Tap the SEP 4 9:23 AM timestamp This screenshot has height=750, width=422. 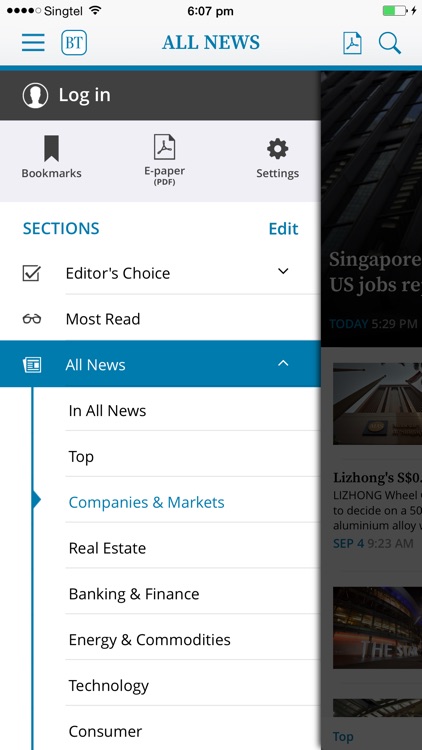coord(373,543)
